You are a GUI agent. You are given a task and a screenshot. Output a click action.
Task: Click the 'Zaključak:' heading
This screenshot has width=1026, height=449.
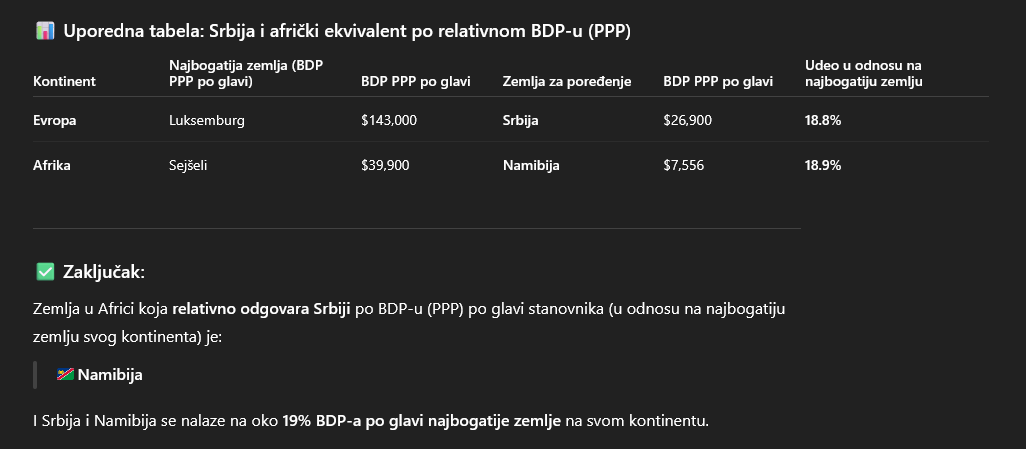pos(103,272)
